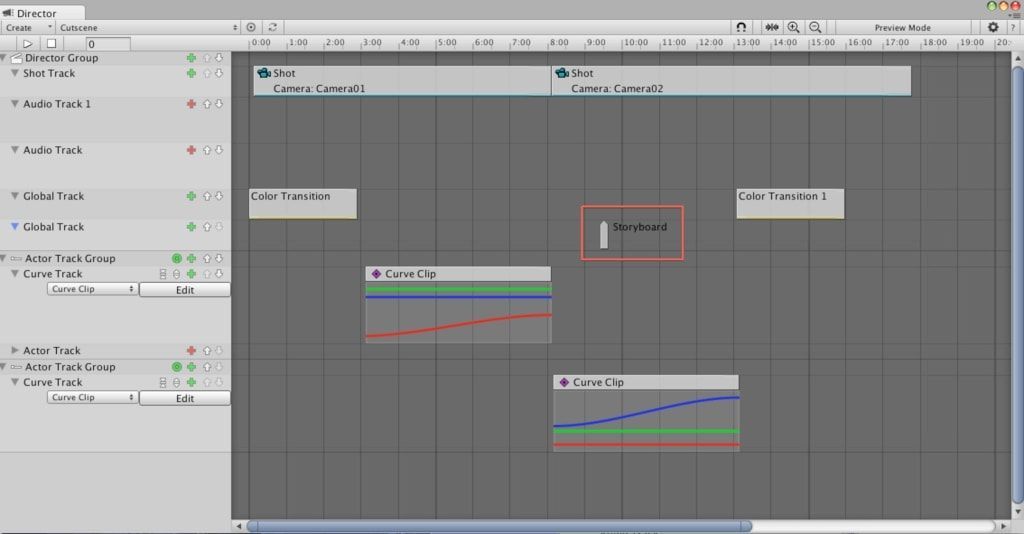Move Shot Track down with arrow
The image size is (1024, 534).
tap(219, 73)
